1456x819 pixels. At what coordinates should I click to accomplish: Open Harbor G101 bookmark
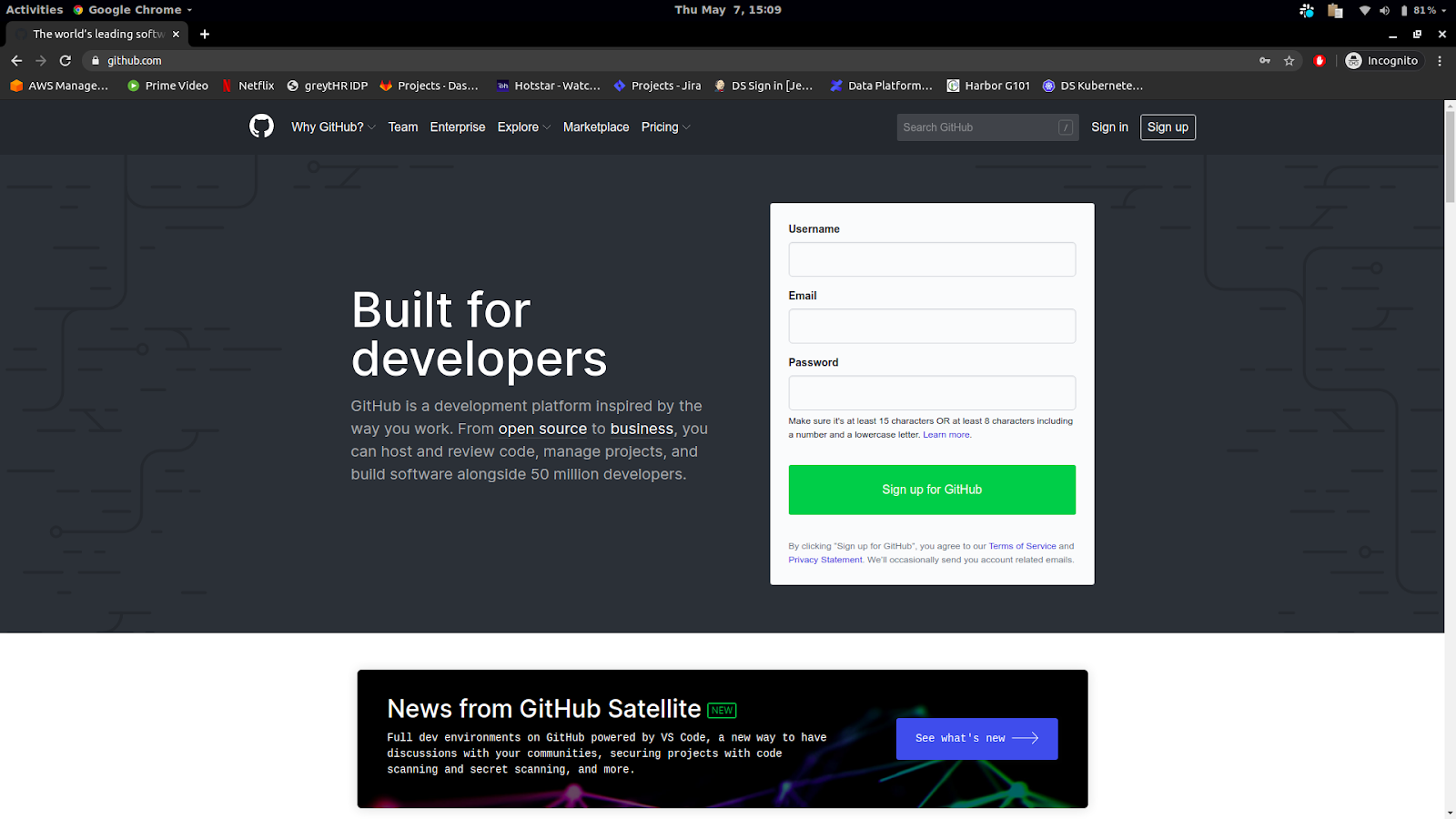click(988, 86)
